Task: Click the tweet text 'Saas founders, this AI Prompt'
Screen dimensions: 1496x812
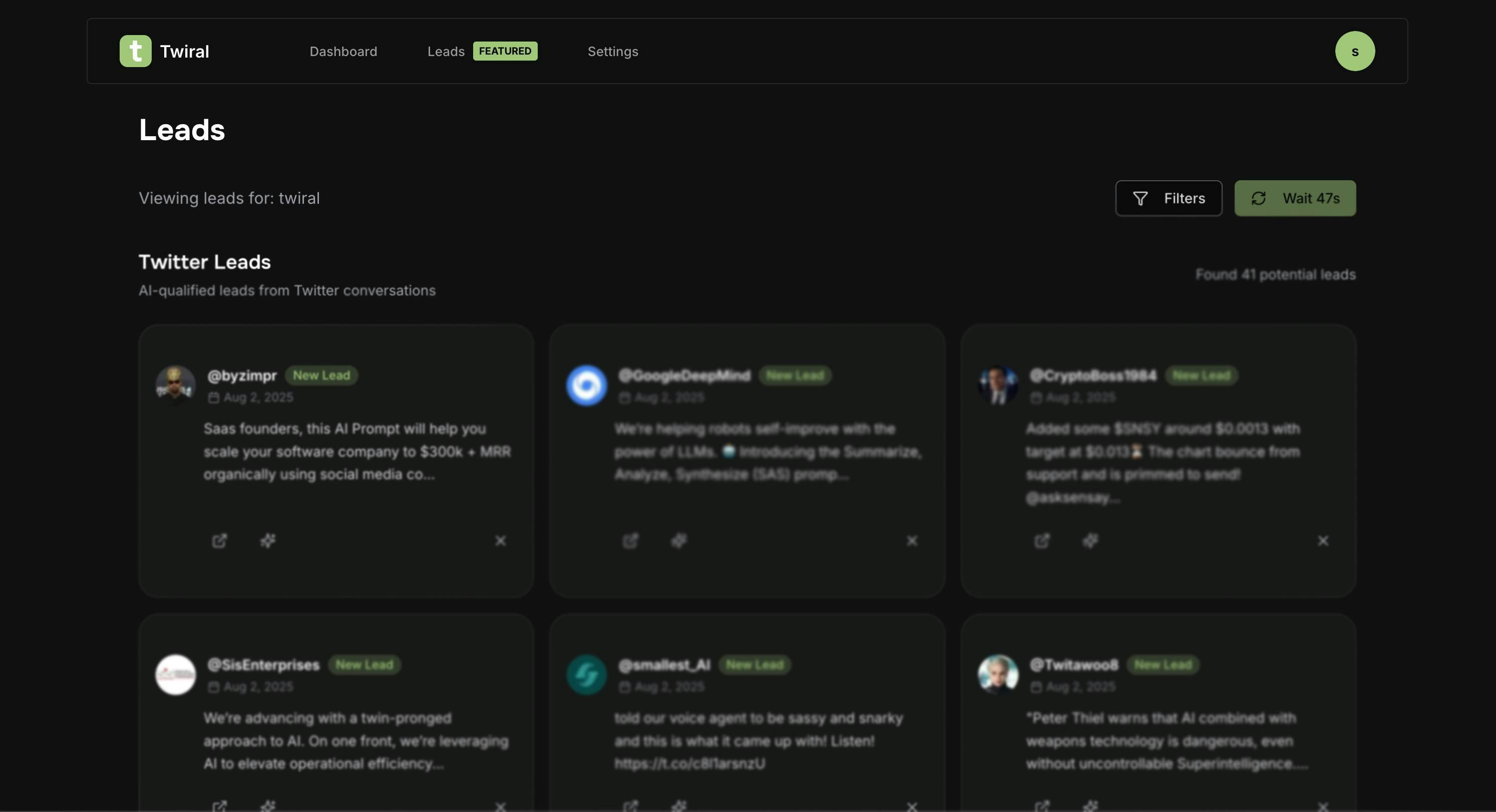Action: [x=357, y=451]
